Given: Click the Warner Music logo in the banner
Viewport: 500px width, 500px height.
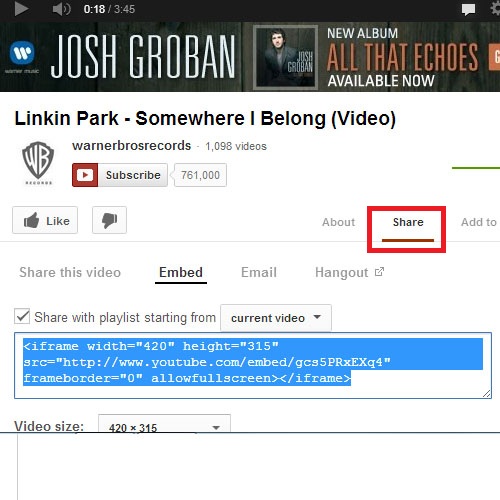Looking at the screenshot, I should [x=22, y=57].
